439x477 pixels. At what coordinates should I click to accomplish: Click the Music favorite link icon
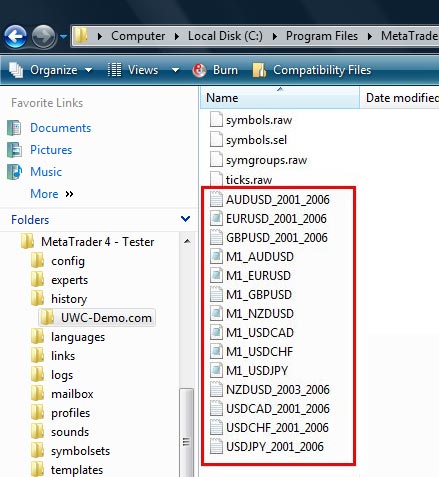pos(14,172)
